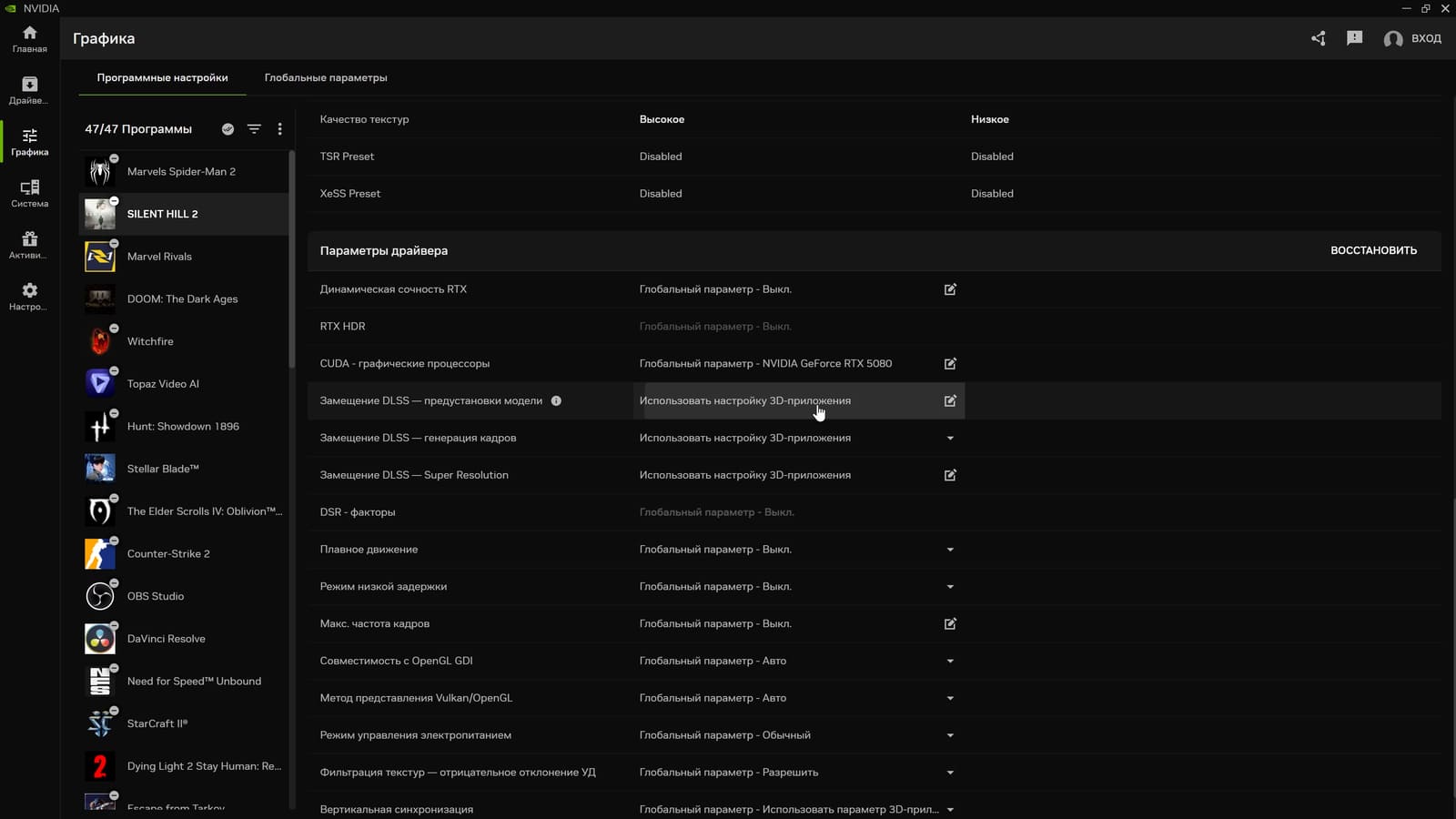Click the DSR - факторы row label
The height and width of the screenshot is (819, 1456).
click(x=358, y=512)
